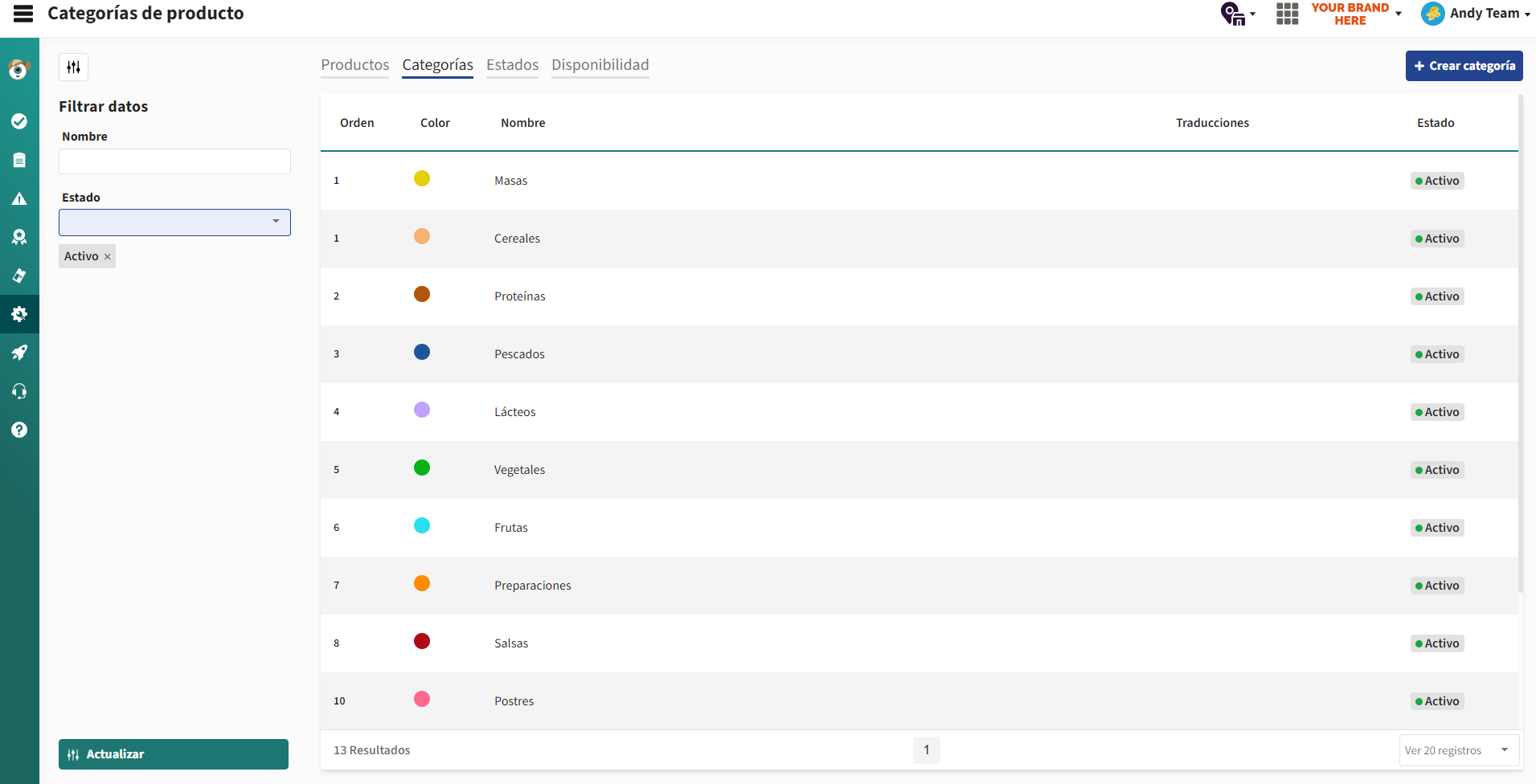Click the Nombre filter input field
The height and width of the screenshot is (784, 1536).
point(174,161)
